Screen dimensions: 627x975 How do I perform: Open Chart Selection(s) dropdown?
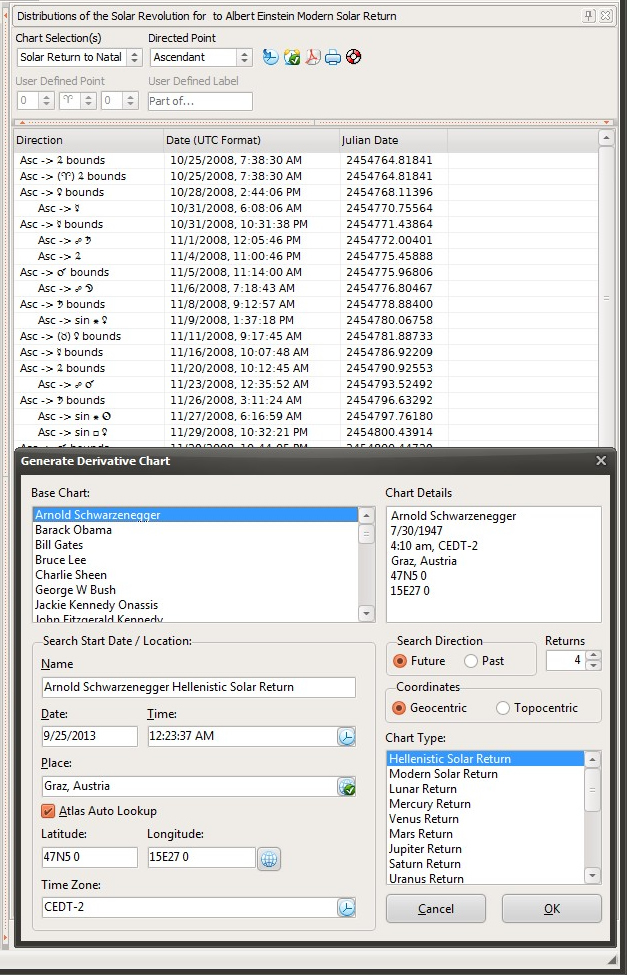click(x=134, y=57)
